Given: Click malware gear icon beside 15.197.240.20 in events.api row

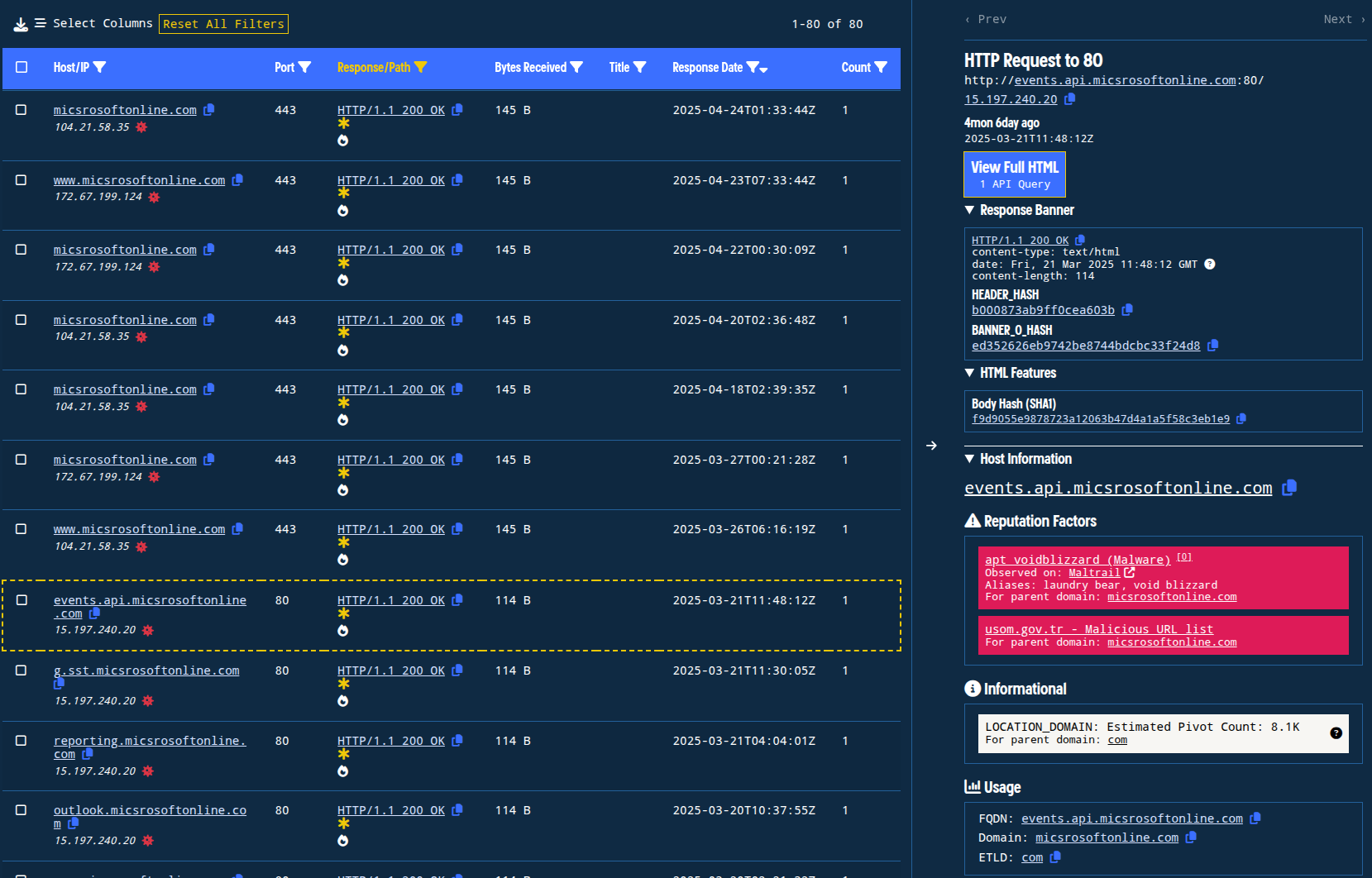Looking at the screenshot, I should point(148,630).
